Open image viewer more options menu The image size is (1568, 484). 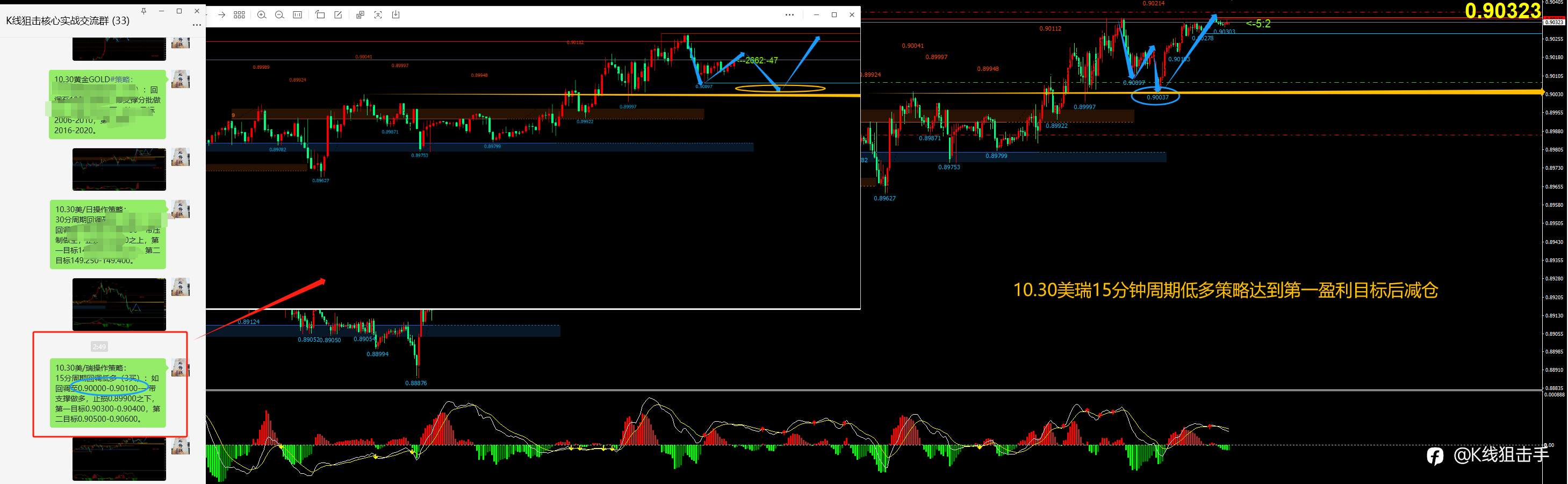coord(789,15)
